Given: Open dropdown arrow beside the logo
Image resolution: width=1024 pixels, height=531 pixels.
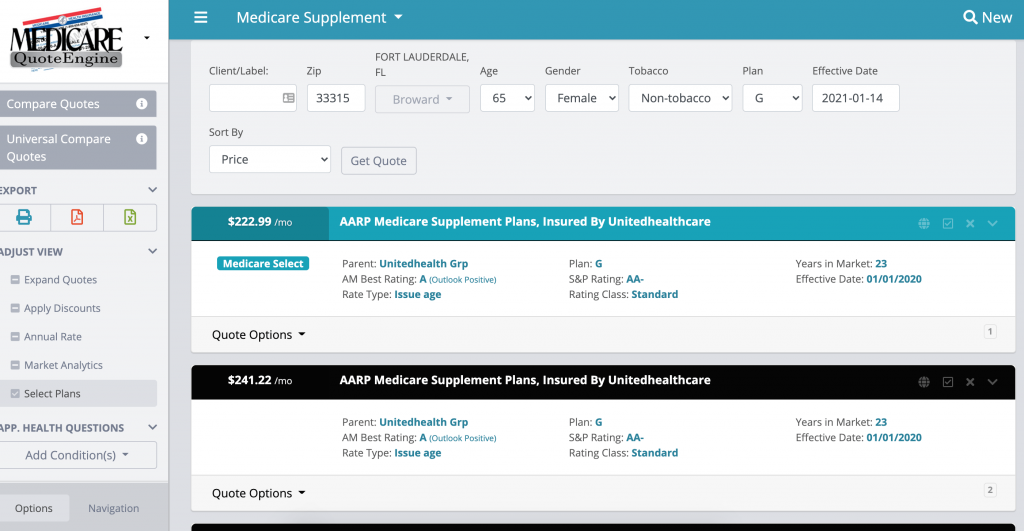Looking at the screenshot, I should pyautogui.click(x=147, y=38).
